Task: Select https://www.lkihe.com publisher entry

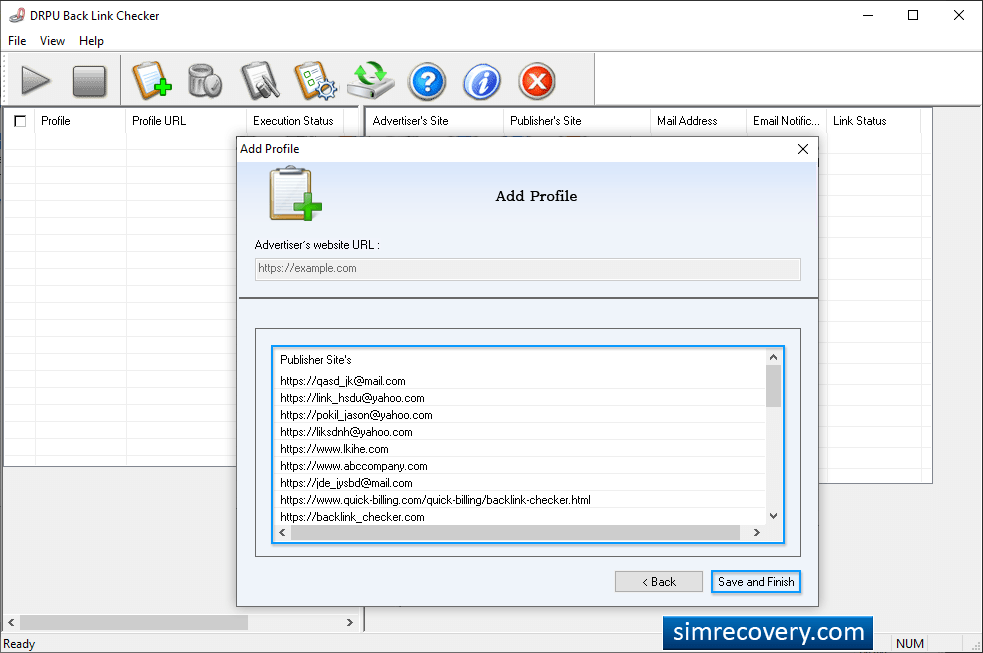Action: [x=520, y=449]
